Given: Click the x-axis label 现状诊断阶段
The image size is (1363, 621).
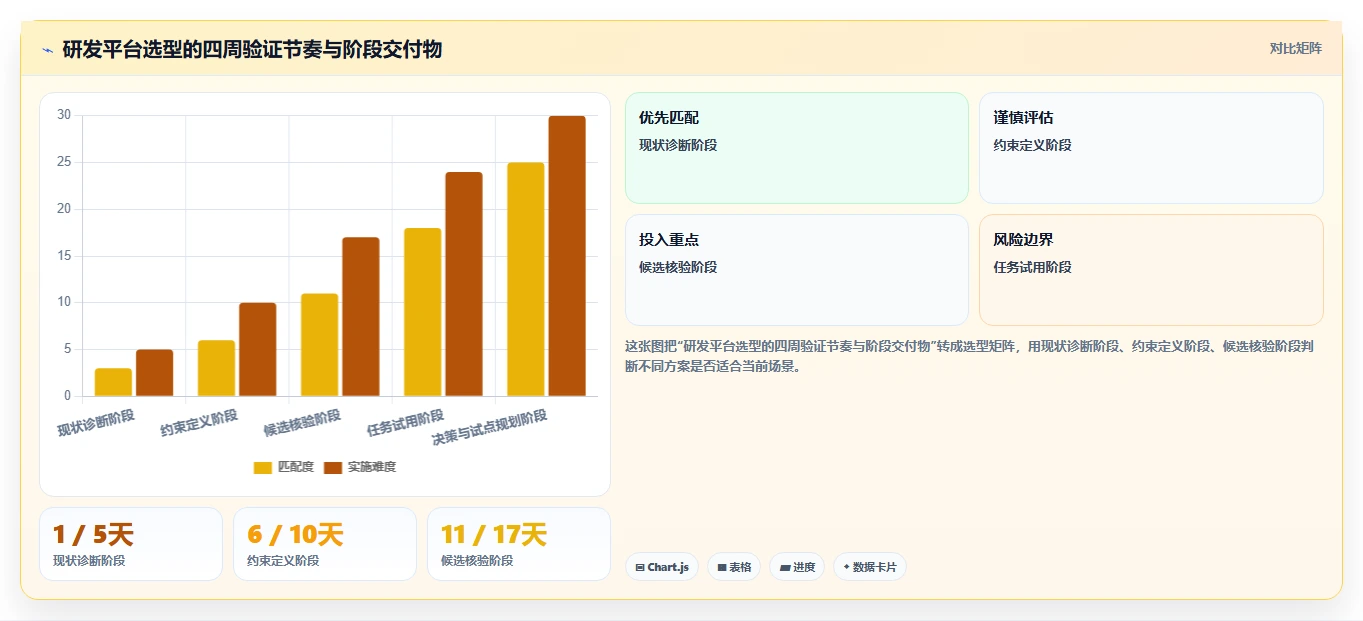Looking at the screenshot, I should coord(96,423).
